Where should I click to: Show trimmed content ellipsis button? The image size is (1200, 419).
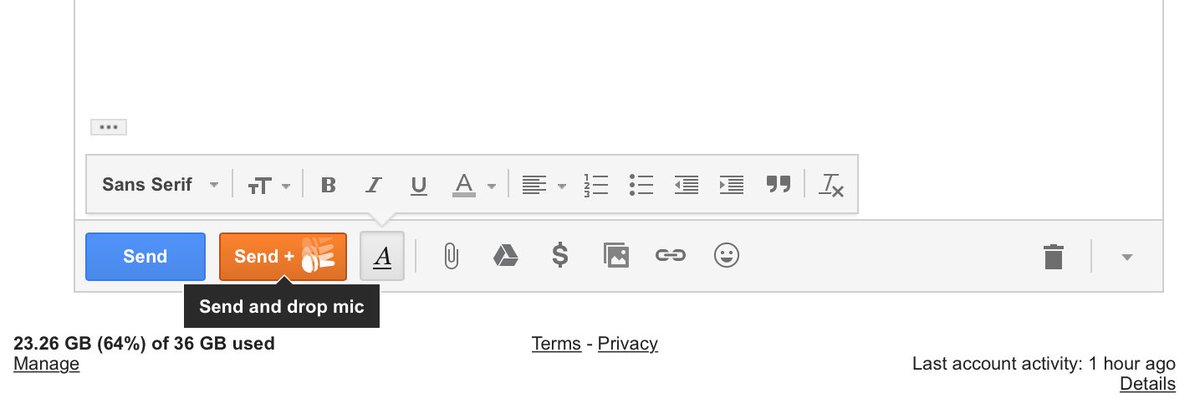[108, 127]
